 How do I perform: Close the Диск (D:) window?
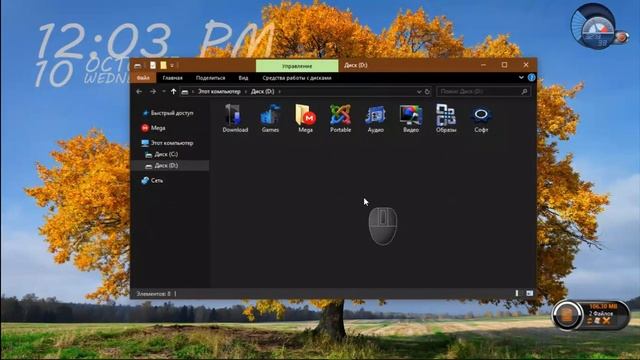526,65
